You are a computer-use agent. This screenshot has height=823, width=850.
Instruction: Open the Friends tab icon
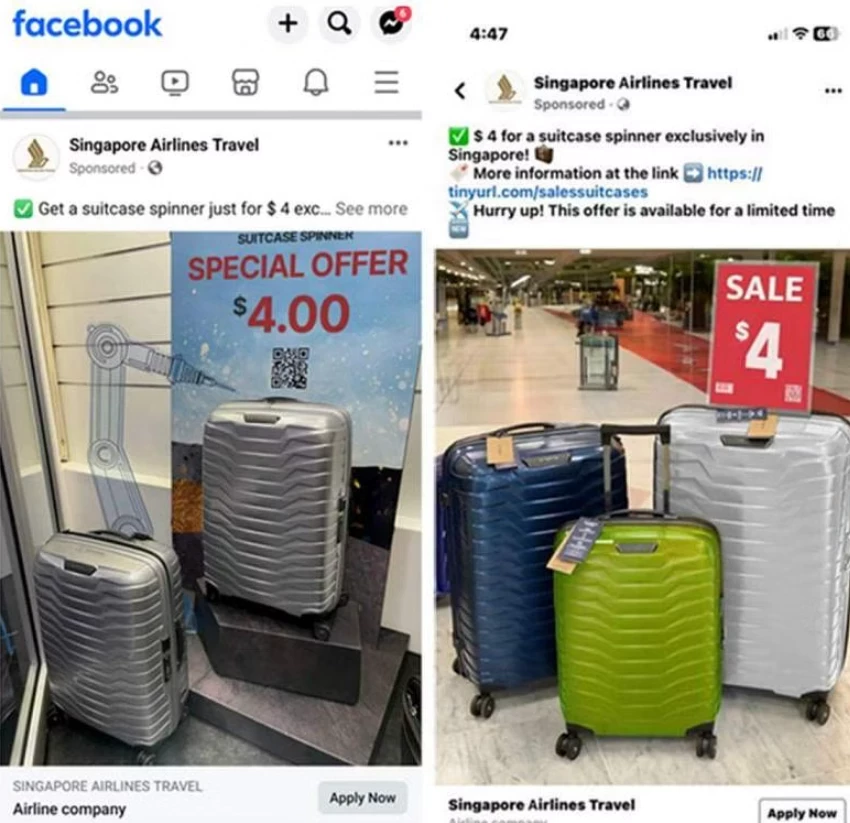point(104,82)
